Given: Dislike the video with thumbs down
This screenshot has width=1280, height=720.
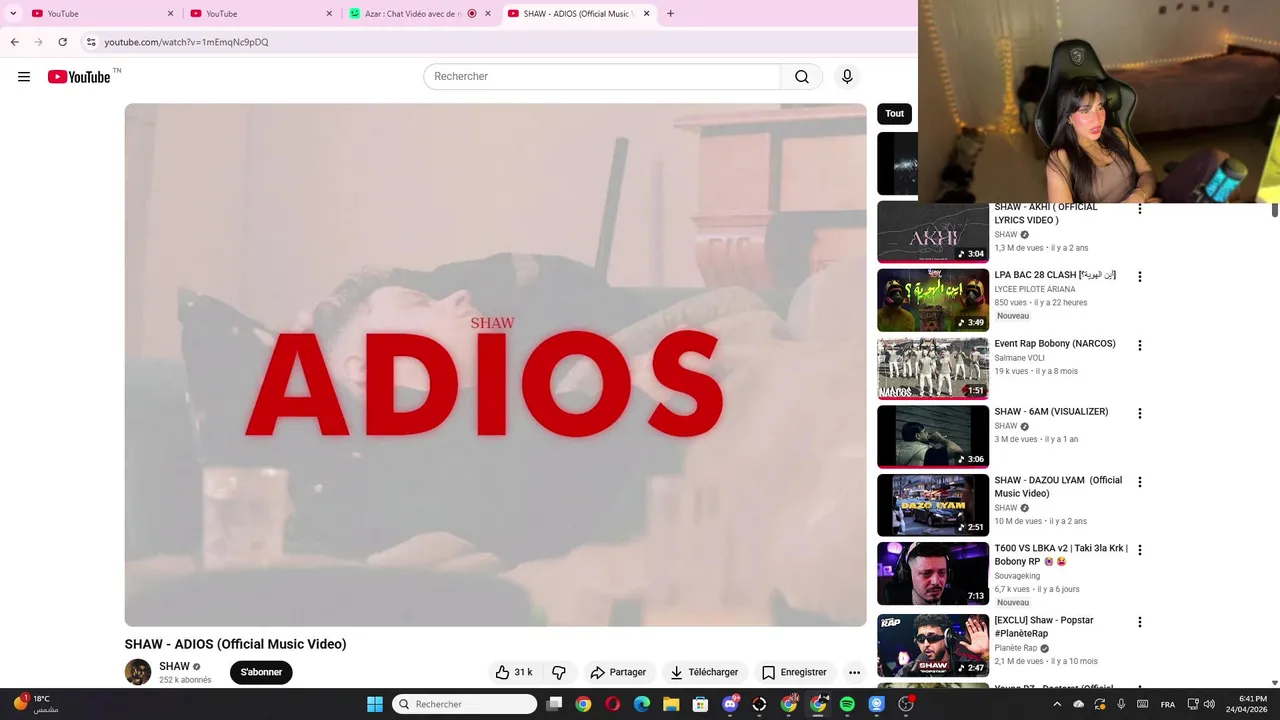Looking at the screenshot, I should pos(559,672).
